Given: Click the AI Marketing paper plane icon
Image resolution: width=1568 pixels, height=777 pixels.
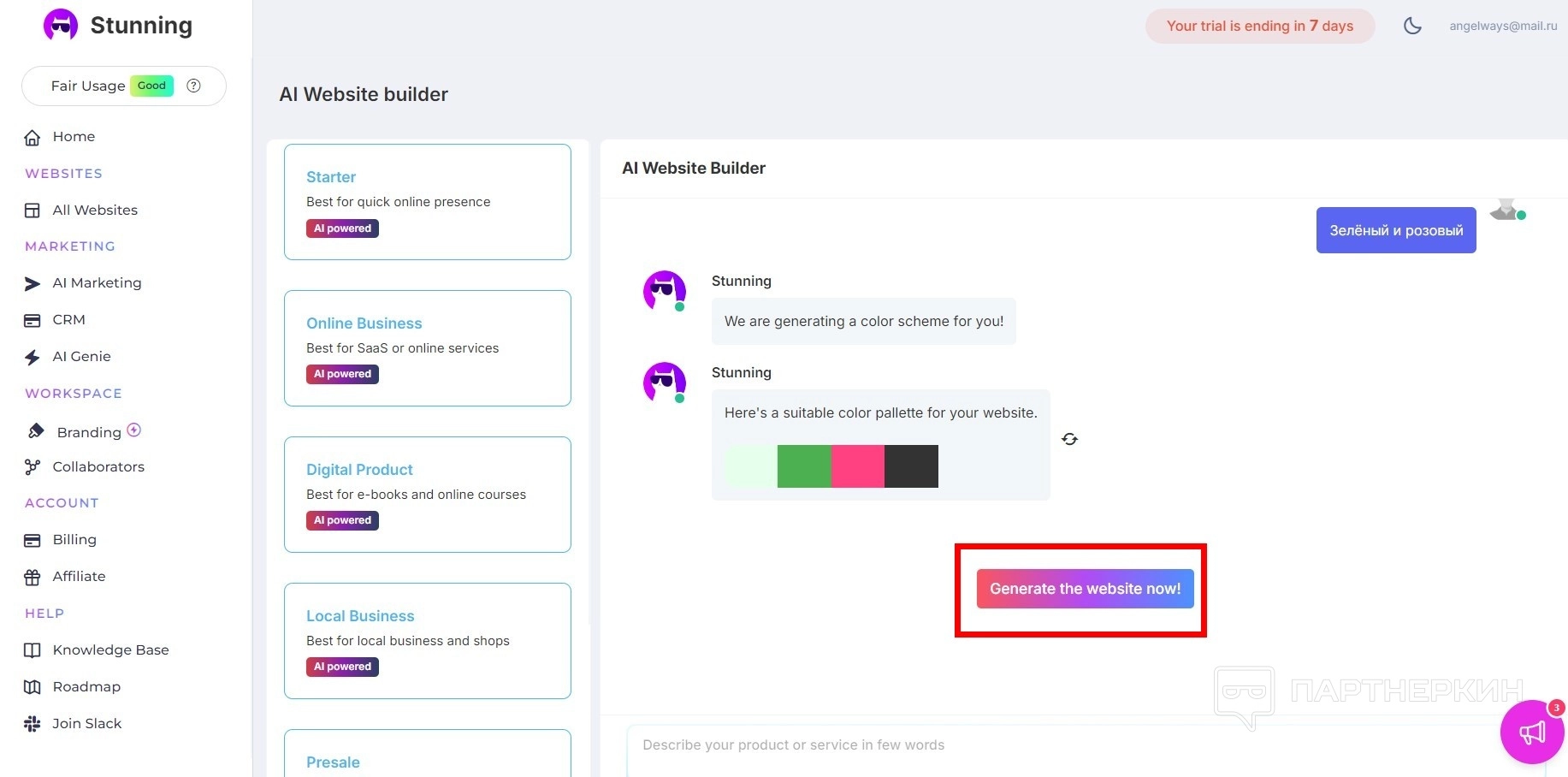Looking at the screenshot, I should (x=33, y=283).
